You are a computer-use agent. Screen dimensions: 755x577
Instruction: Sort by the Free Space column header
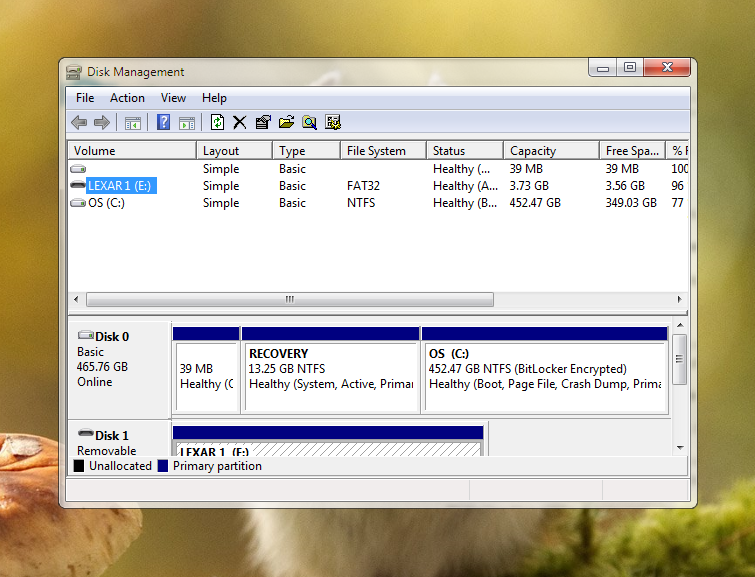tap(632, 150)
